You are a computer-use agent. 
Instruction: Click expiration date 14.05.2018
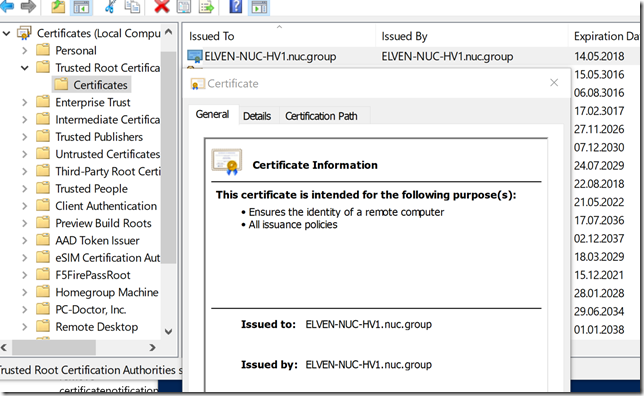599,56
